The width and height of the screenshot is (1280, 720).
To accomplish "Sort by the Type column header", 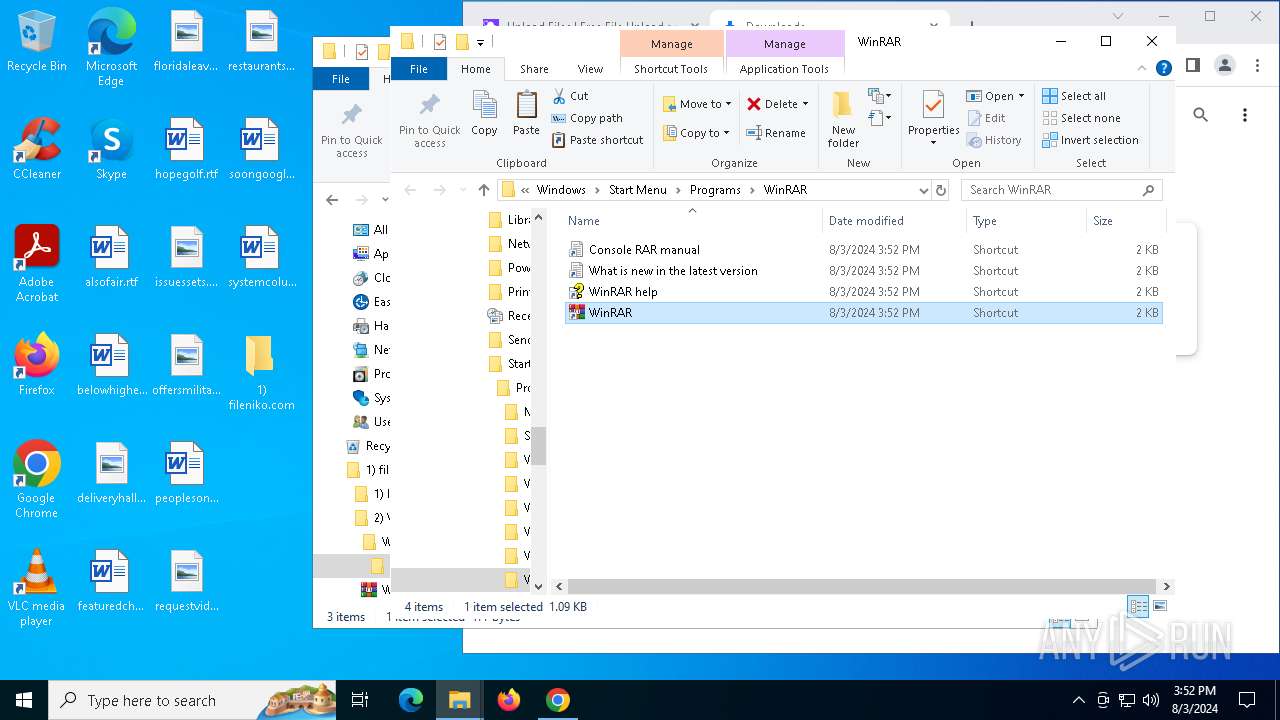I will 1026,221.
